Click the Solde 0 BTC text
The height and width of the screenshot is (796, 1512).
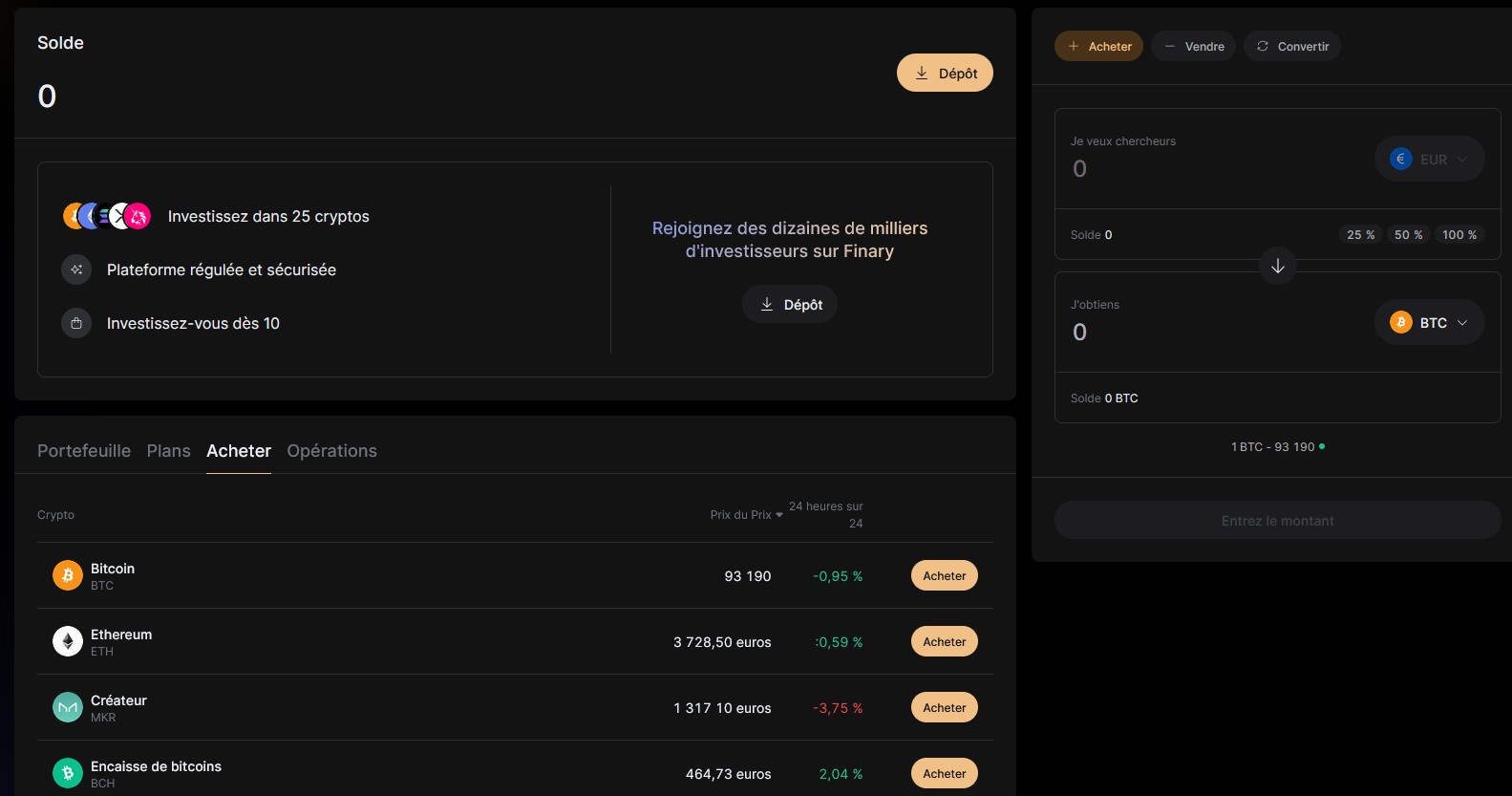coord(1104,398)
